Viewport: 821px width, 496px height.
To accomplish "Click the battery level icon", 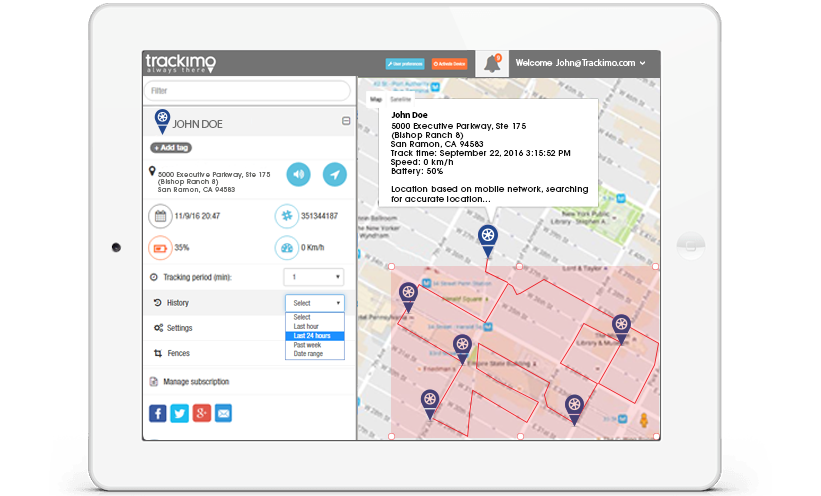I will click(160, 248).
